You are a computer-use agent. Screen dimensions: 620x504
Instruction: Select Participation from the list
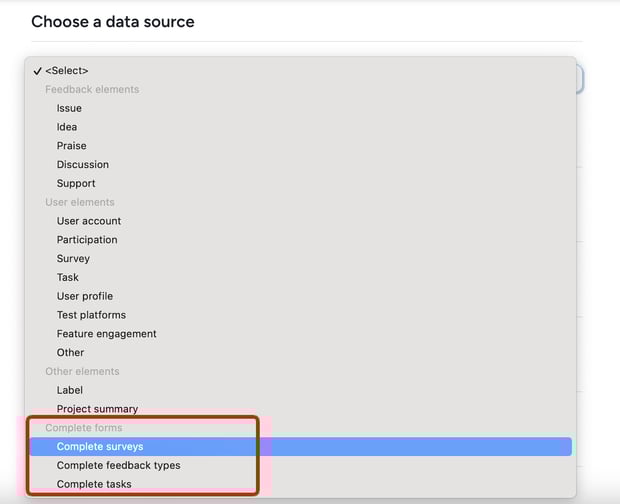301,240
